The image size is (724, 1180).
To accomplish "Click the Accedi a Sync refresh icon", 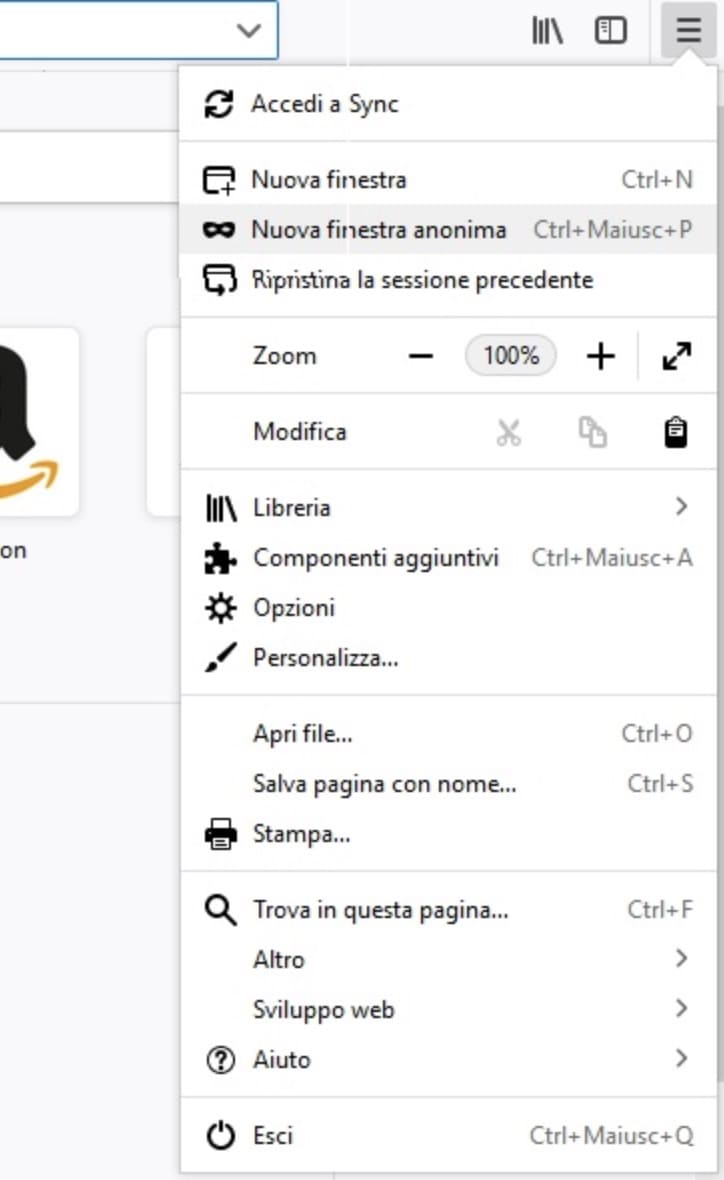I will 218,103.
